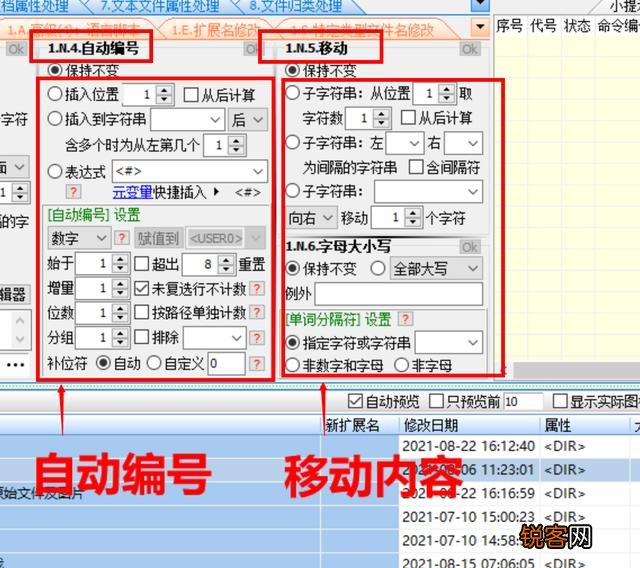The height and width of the screenshot is (568, 640).
Task: Switch to 1.E.扩展名修改 tab
Action: click(x=215, y=30)
